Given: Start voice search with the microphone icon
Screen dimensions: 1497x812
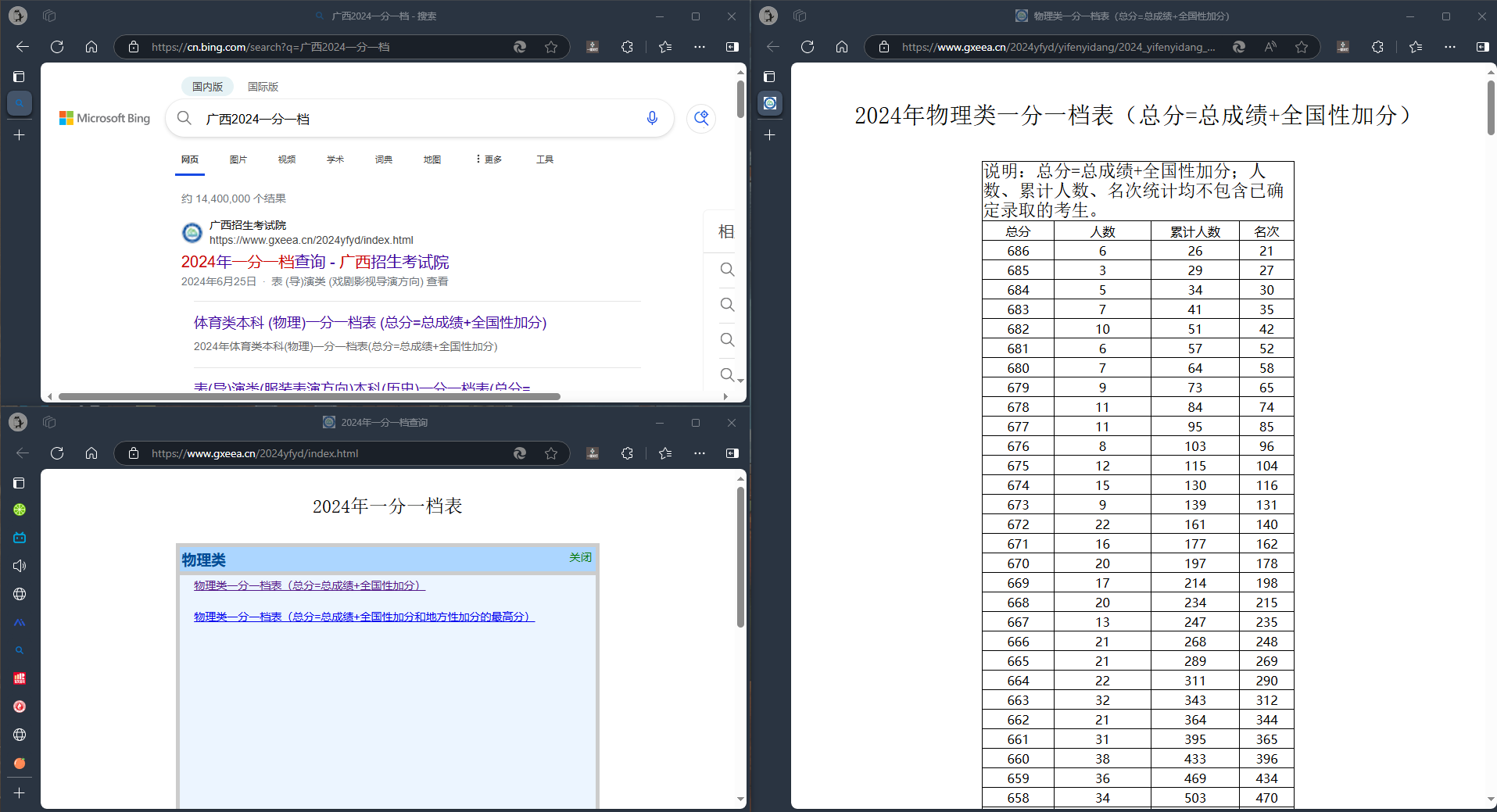Looking at the screenshot, I should 651,118.
